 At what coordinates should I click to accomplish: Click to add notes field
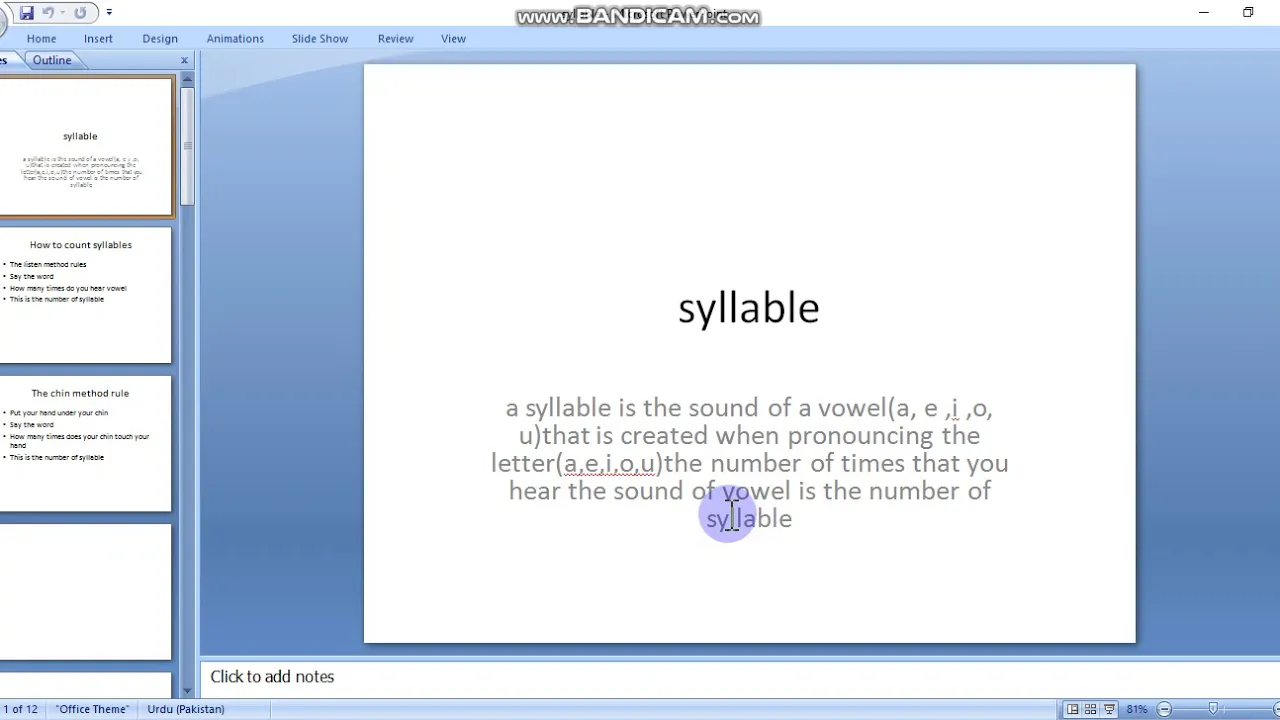738,677
